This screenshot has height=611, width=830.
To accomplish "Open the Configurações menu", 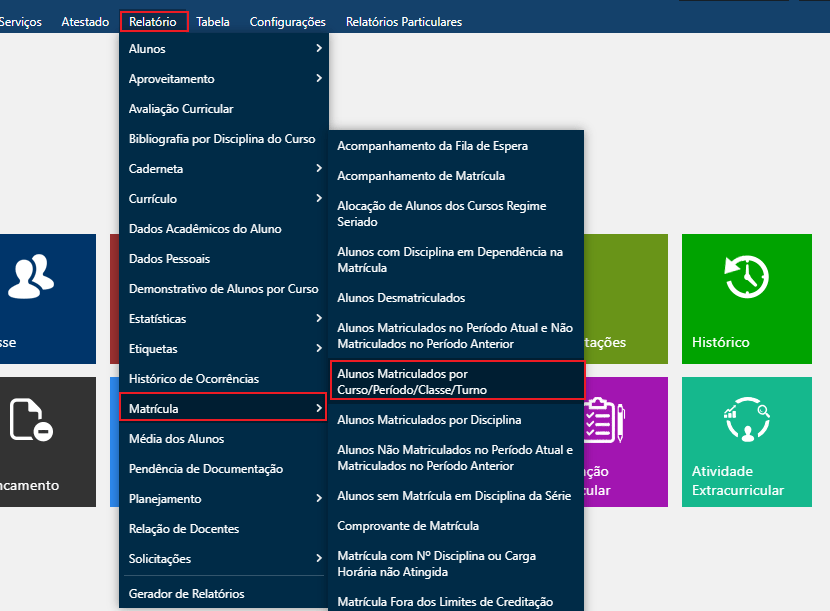I will 287,21.
